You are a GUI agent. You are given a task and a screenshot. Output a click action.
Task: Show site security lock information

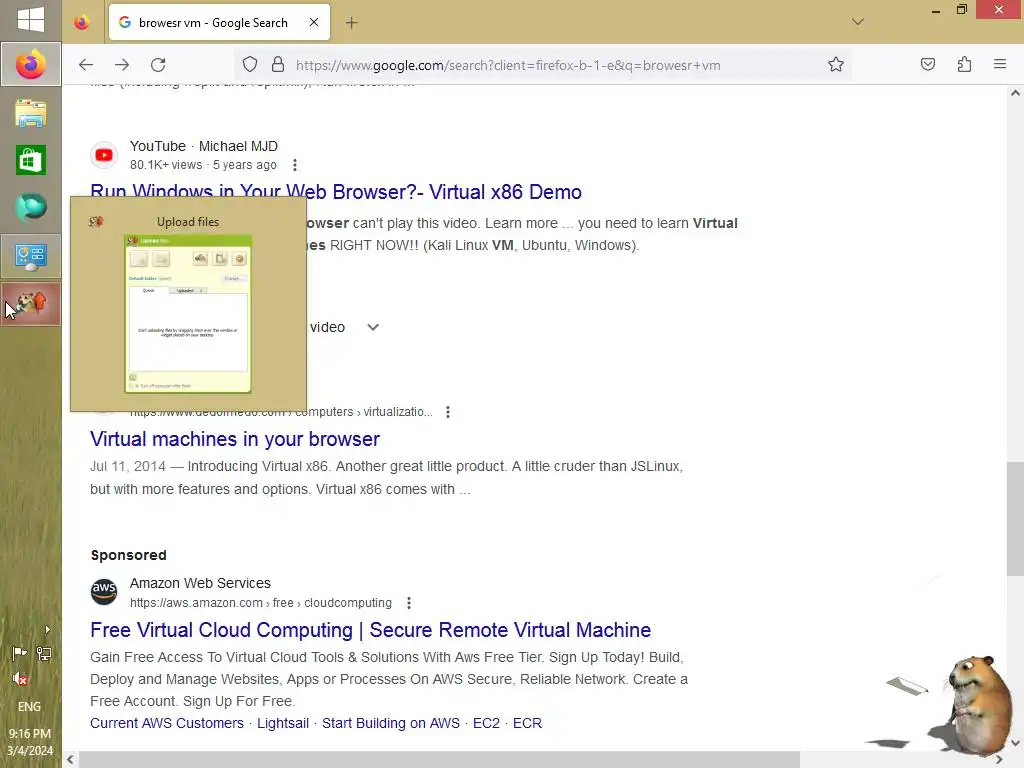[x=278, y=65]
